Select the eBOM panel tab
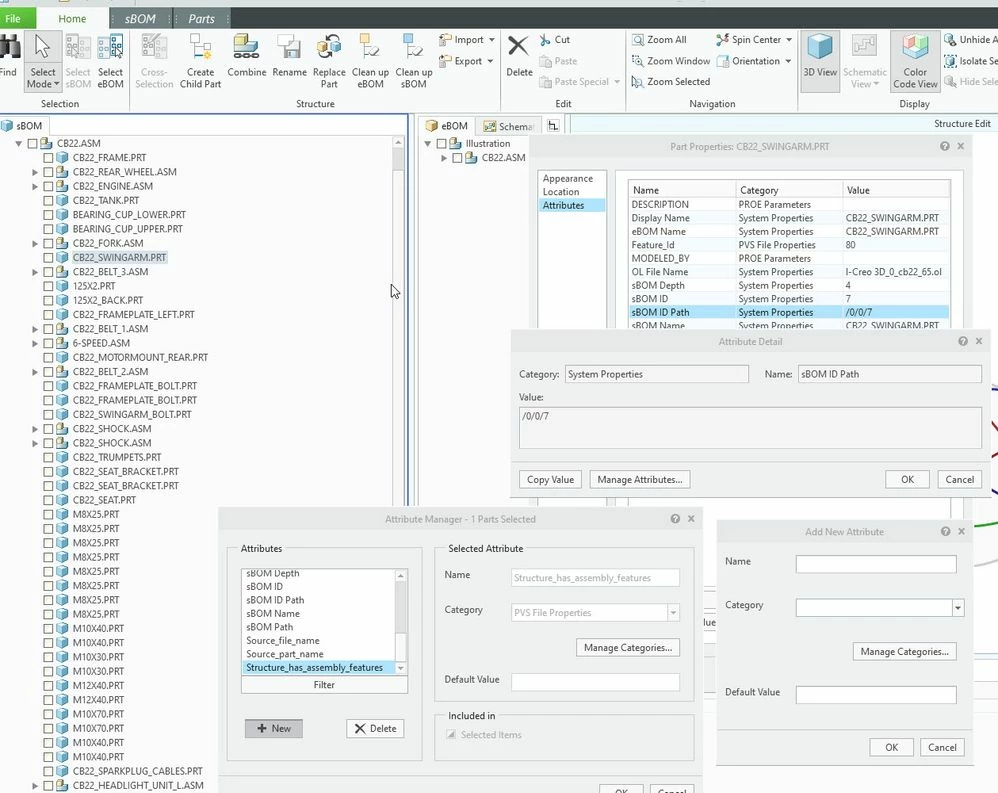 click(x=447, y=125)
